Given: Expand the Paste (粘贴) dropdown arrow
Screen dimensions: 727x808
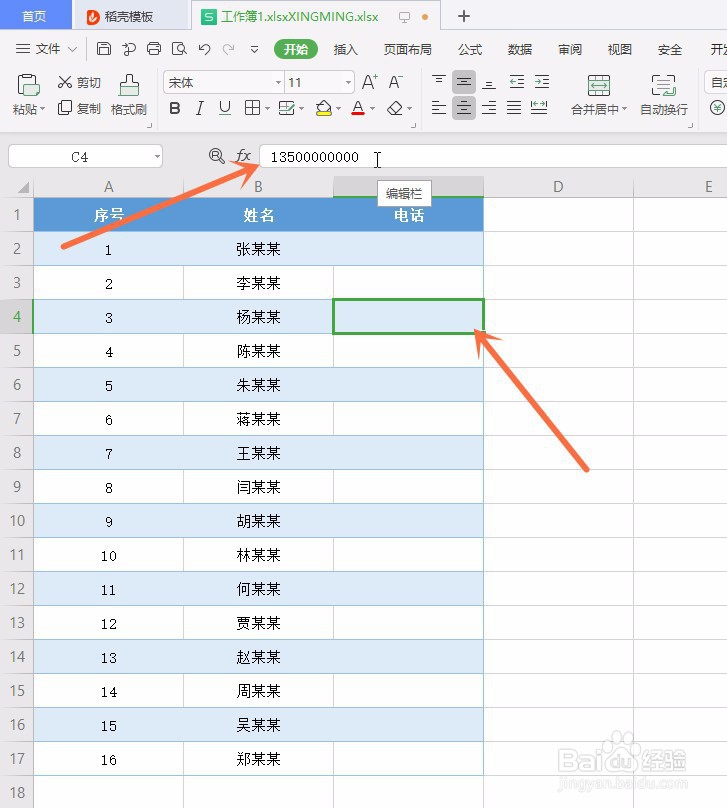Looking at the screenshot, I should tap(42, 109).
